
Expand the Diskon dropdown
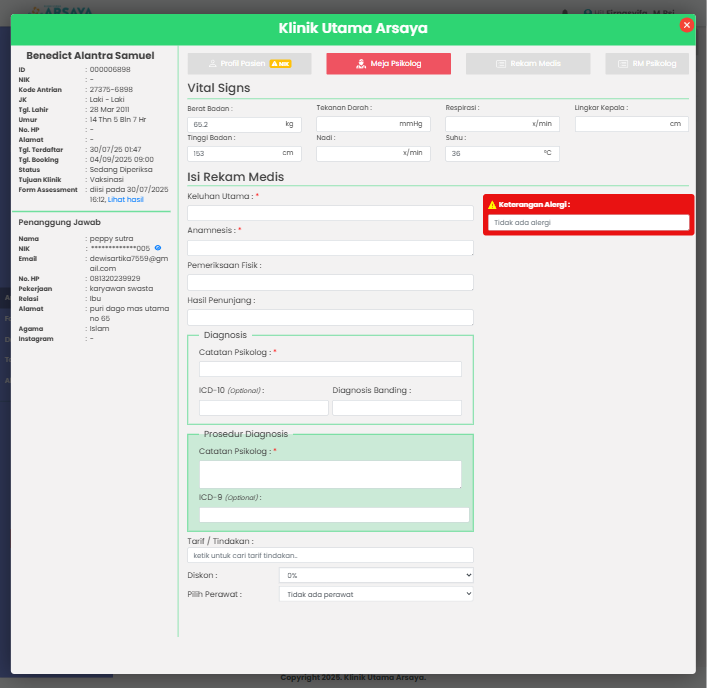375,575
